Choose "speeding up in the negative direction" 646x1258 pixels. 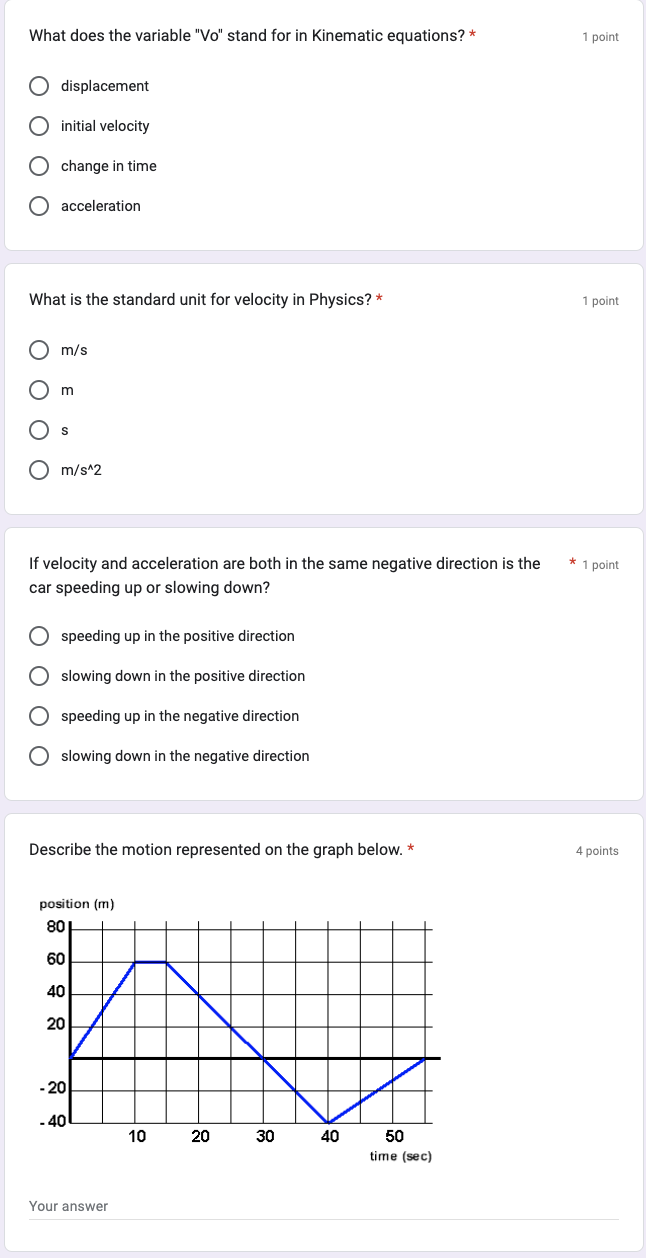pos(39,716)
